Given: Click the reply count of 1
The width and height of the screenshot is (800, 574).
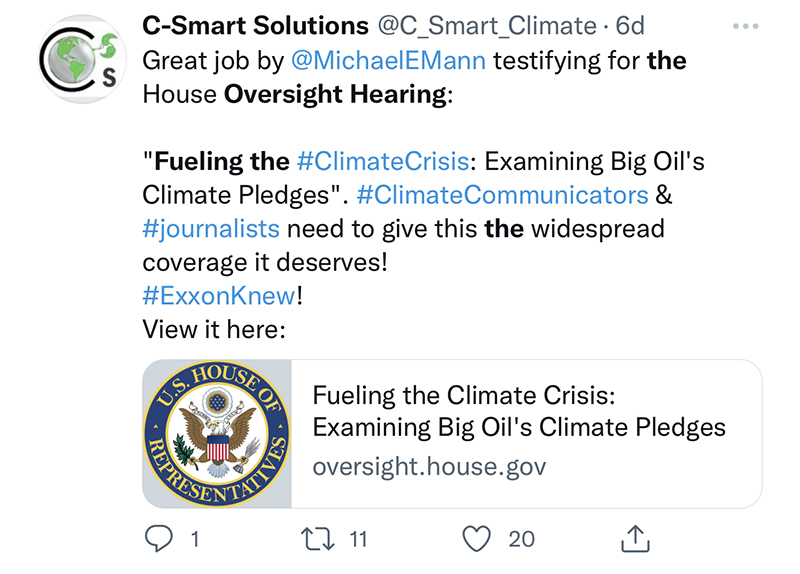Looking at the screenshot, I should (x=194, y=540).
